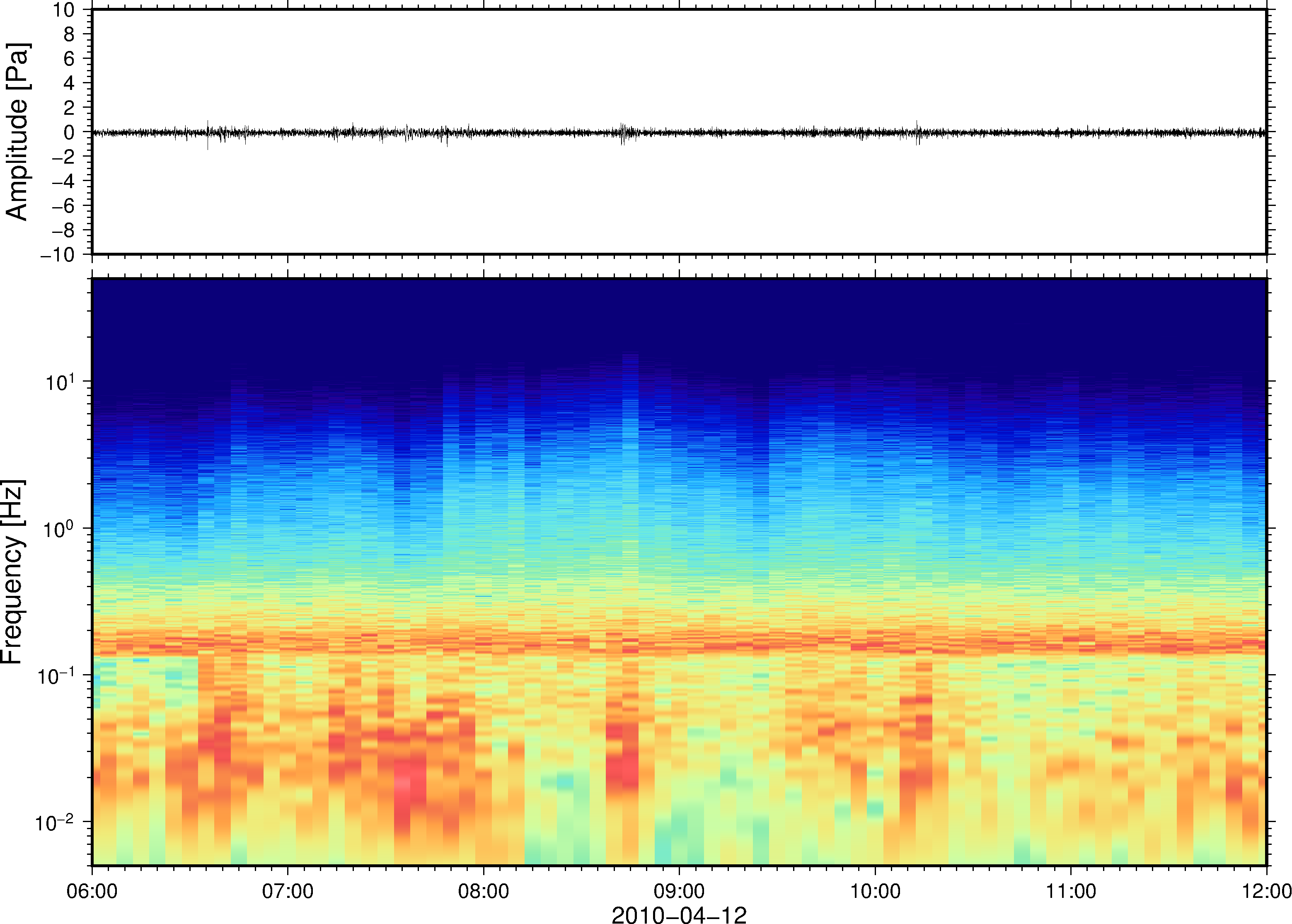Screen dimensions: 1292x924
Task: Click the Amplitude [Pa] axis title
Action: click(x=17, y=131)
